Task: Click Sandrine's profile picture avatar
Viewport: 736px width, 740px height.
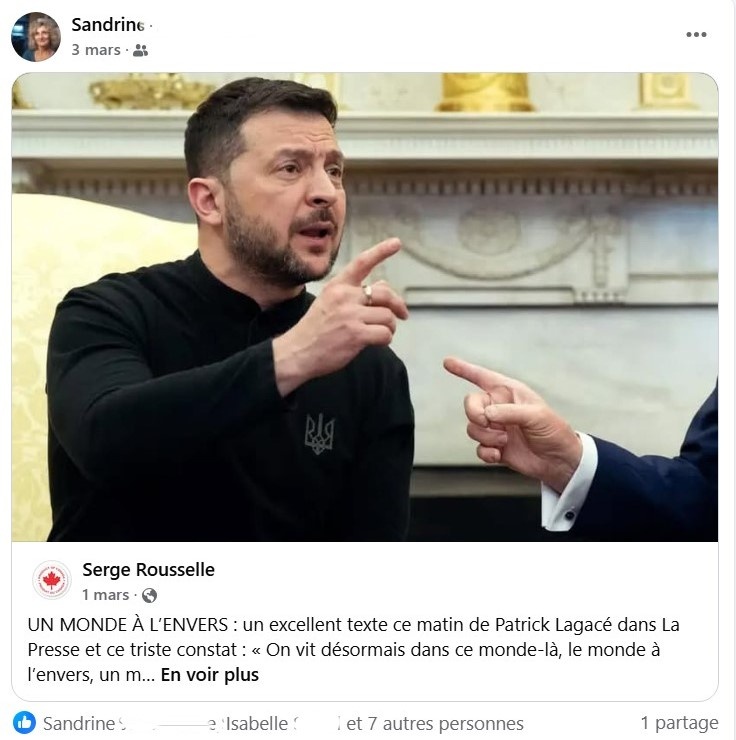Action: [x=36, y=37]
